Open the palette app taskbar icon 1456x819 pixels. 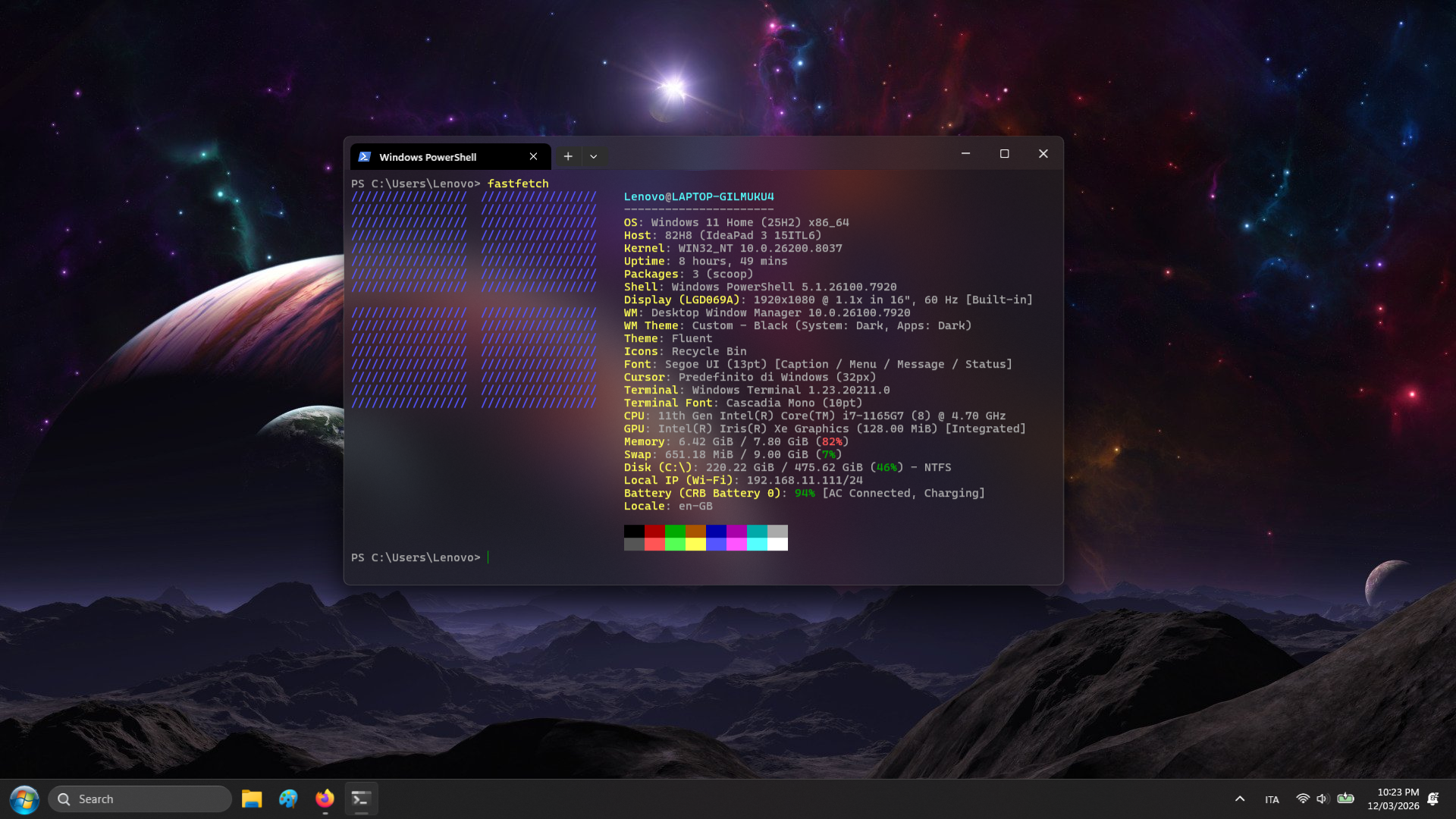[x=288, y=799]
